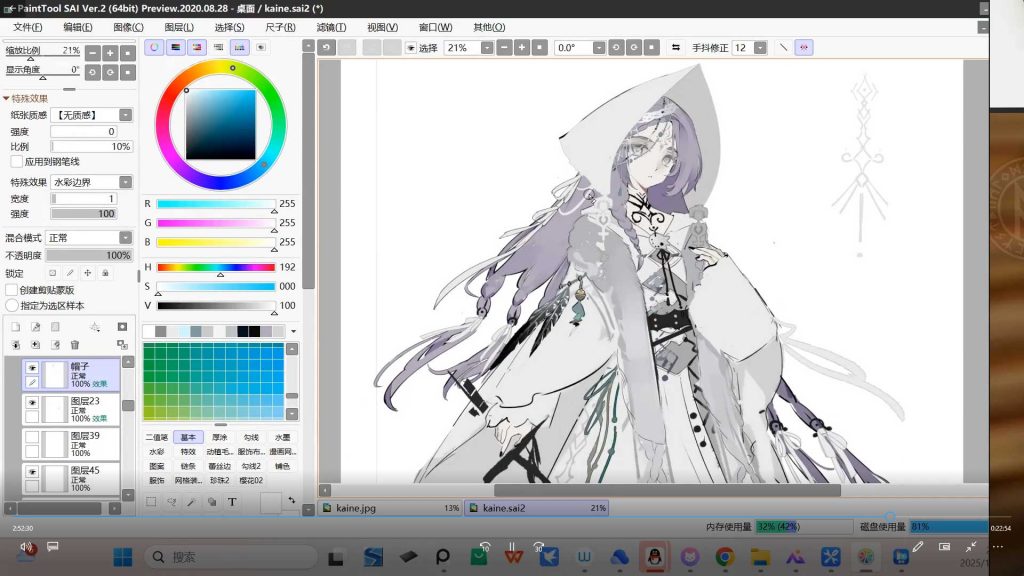Open the 纸张质感 dropdown
The height and width of the screenshot is (576, 1024).
125,115
